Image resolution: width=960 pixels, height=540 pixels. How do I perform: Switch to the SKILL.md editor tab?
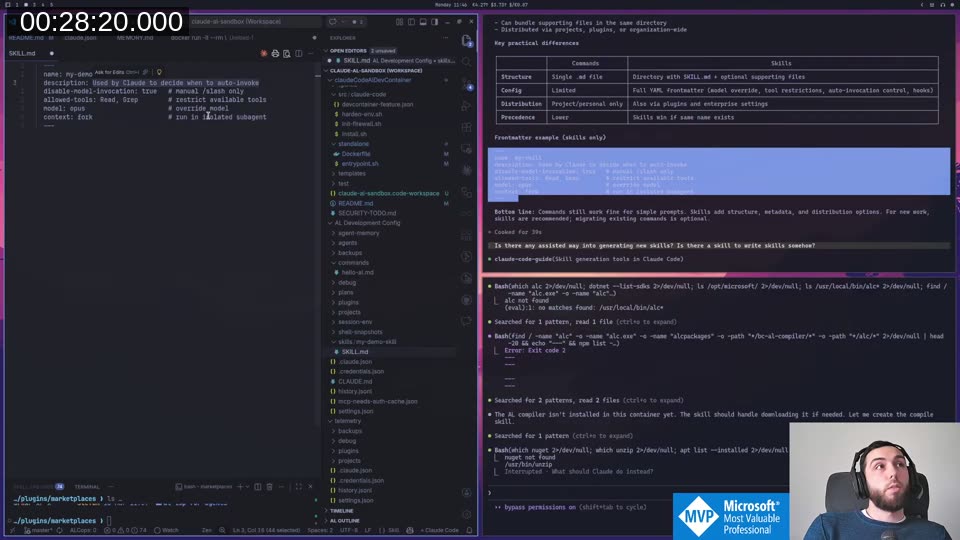coord(31,53)
